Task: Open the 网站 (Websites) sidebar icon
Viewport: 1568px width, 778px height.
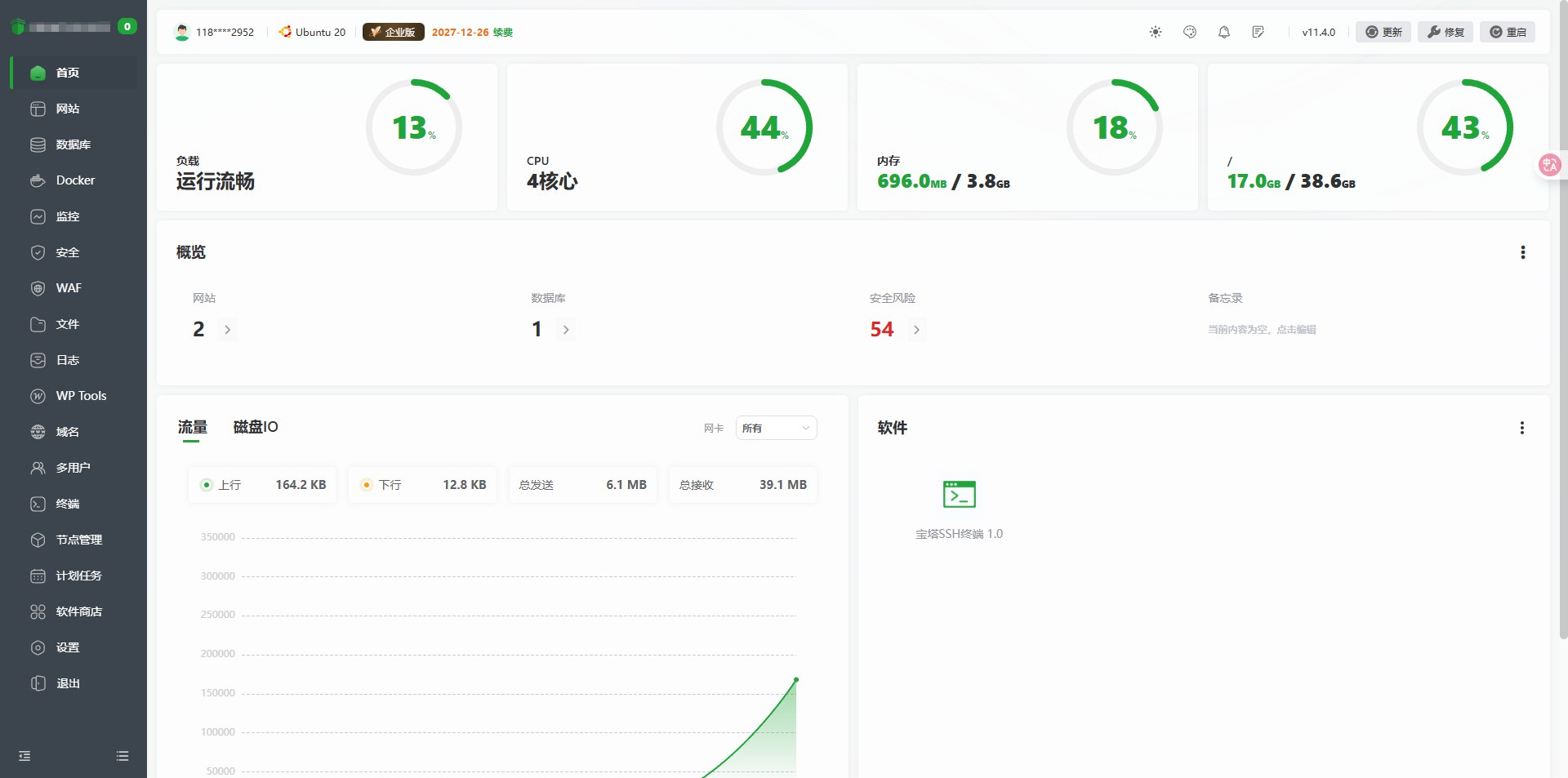Action: pos(38,109)
